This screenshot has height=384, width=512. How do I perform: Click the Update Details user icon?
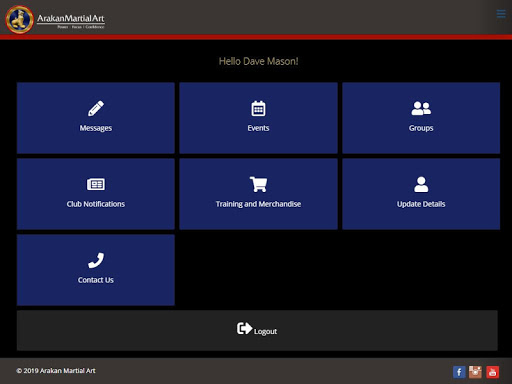pyautogui.click(x=421, y=184)
